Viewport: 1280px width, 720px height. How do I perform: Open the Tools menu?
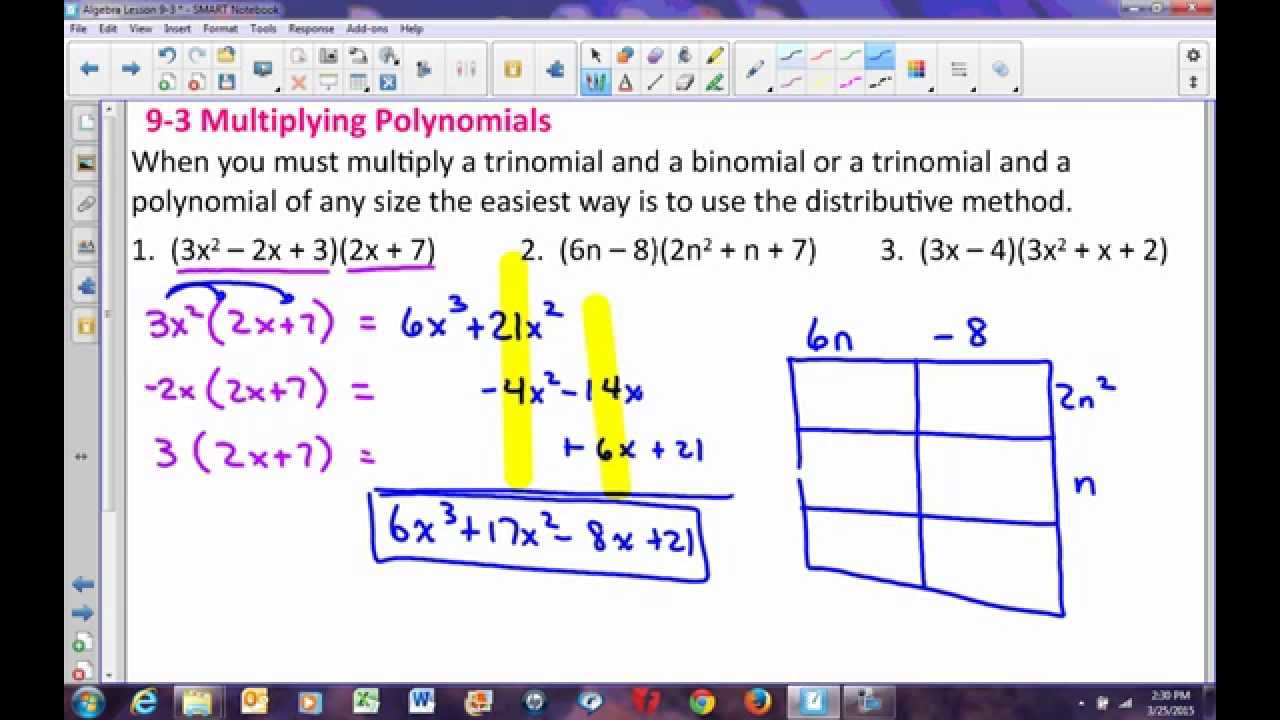pyautogui.click(x=263, y=29)
